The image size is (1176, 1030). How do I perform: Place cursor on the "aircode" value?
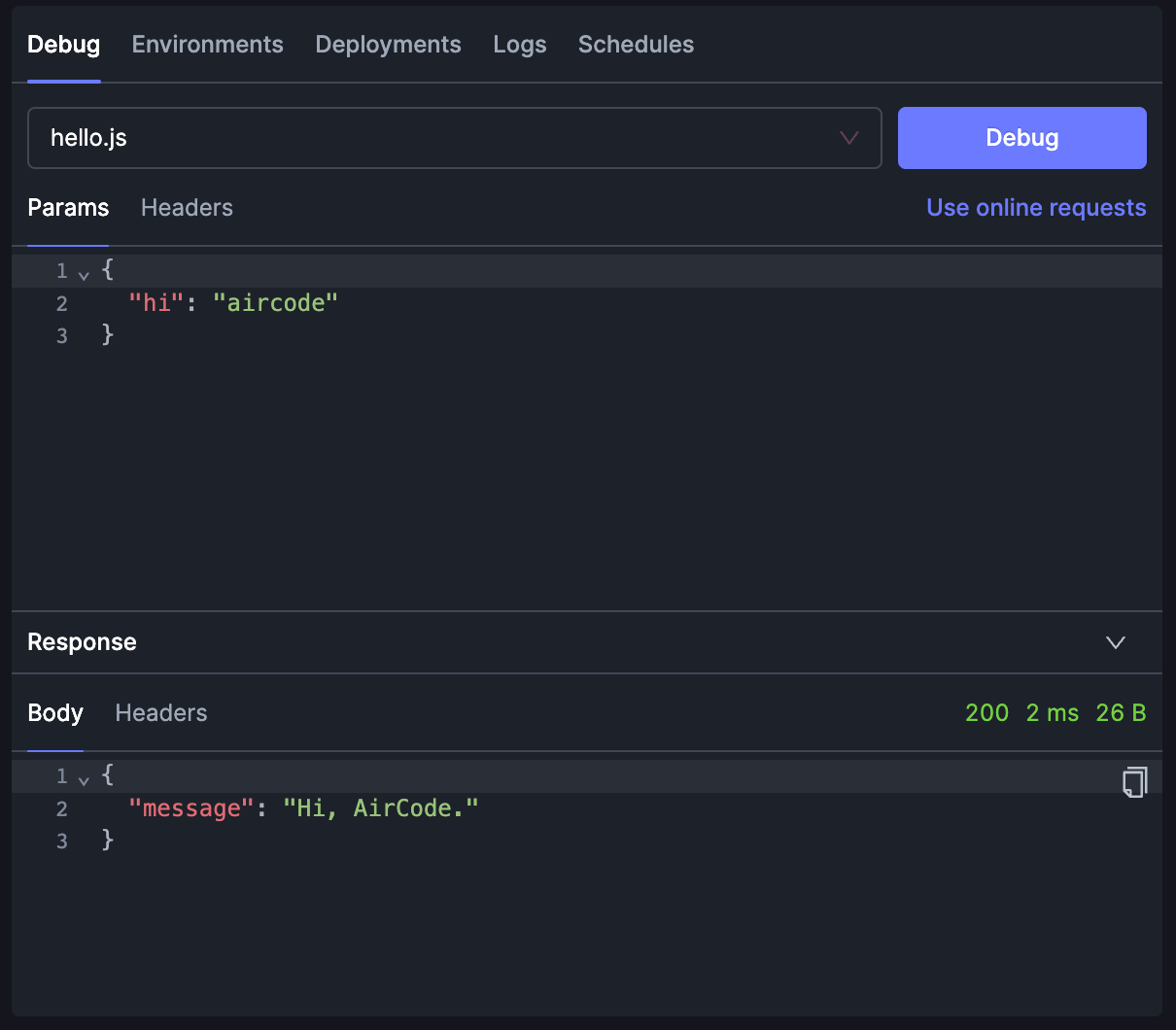click(275, 303)
